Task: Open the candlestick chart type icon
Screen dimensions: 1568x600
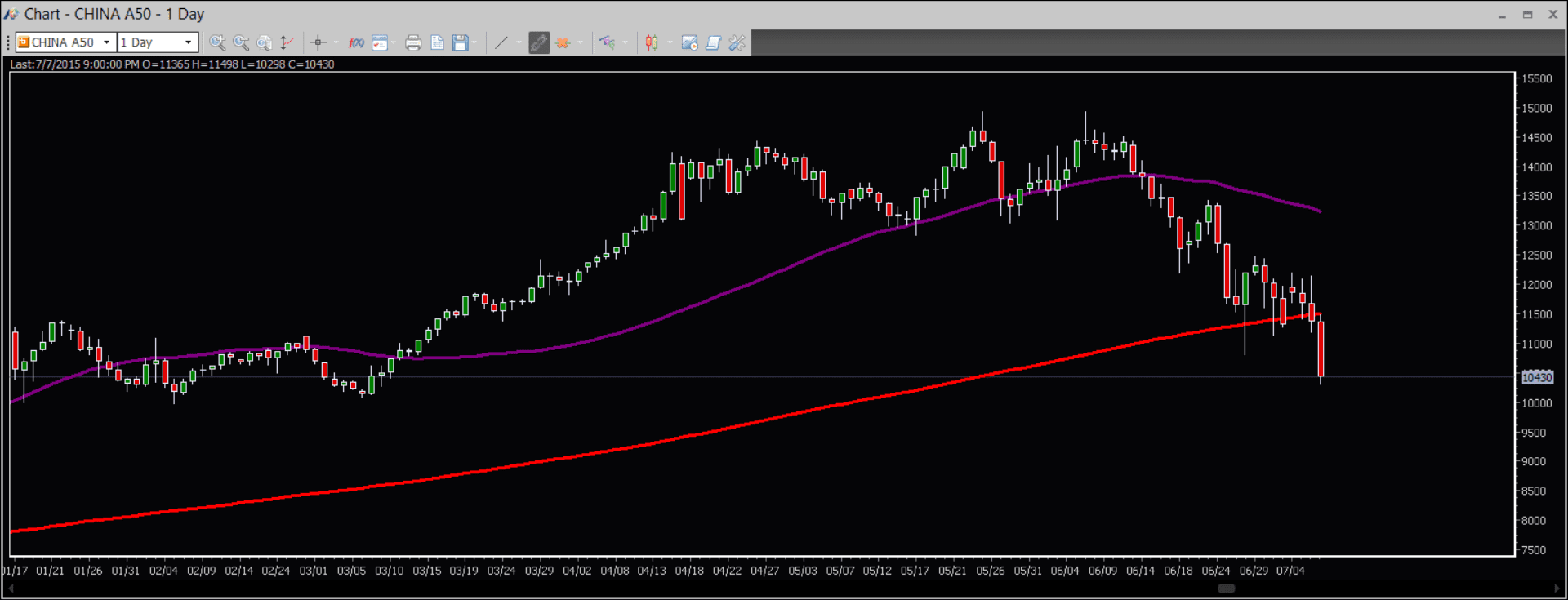Action: [x=652, y=42]
